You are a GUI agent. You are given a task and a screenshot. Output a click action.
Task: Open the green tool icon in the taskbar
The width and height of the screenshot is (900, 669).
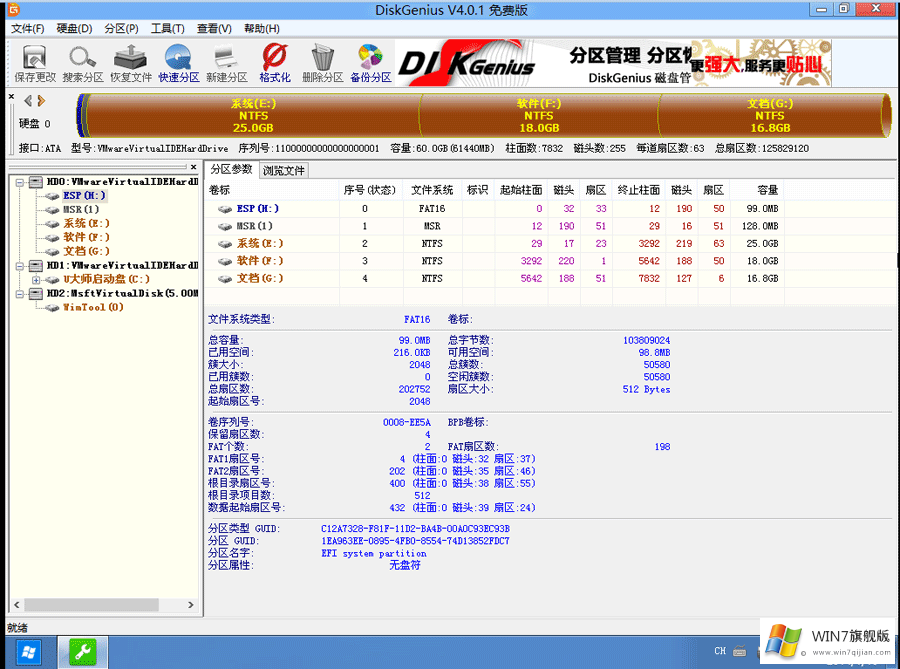(81, 651)
